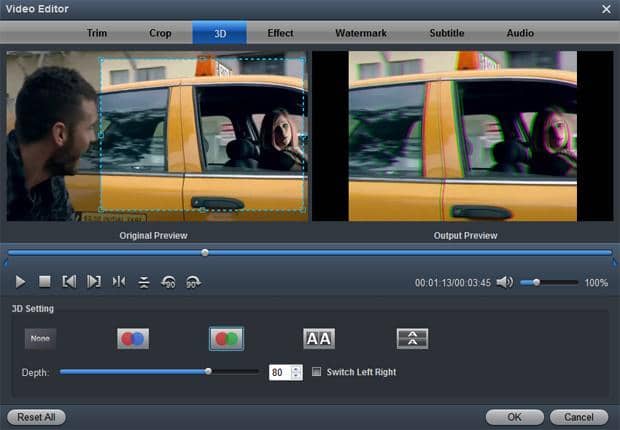
Task: Open the Effect tab
Action: 280,33
